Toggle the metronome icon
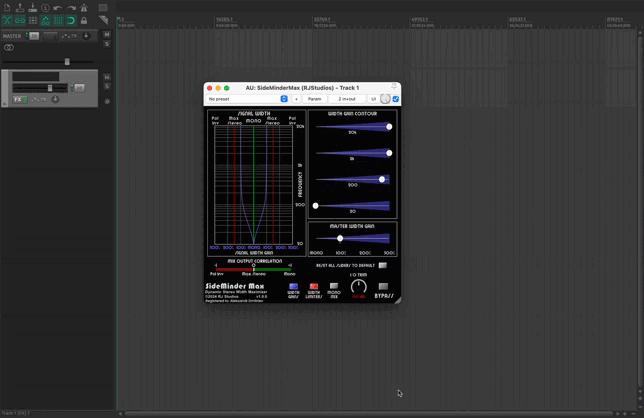This screenshot has width=644, height=418. click(84, 7)
